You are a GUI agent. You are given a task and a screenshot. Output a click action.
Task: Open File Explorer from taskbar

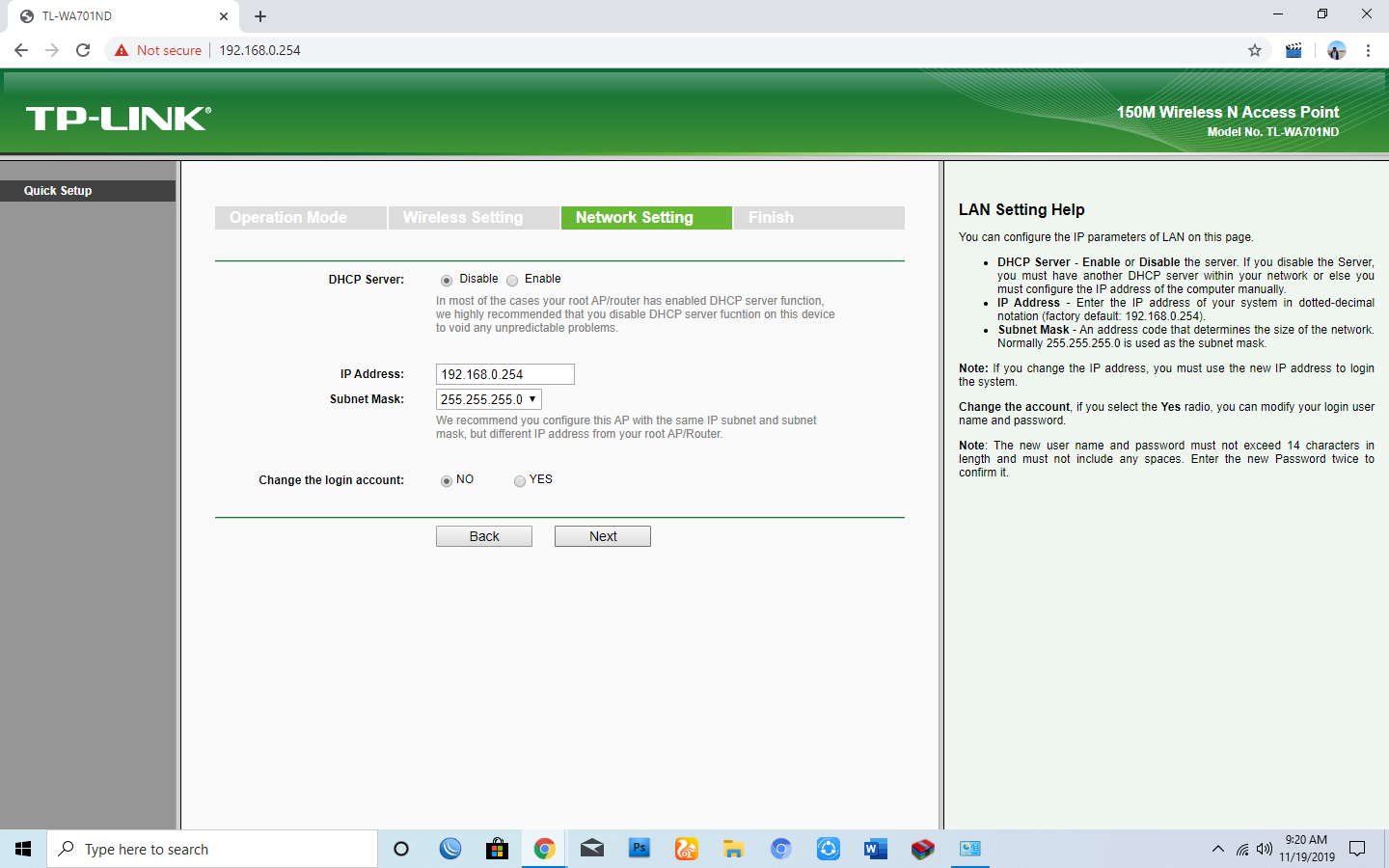(734, 849)
